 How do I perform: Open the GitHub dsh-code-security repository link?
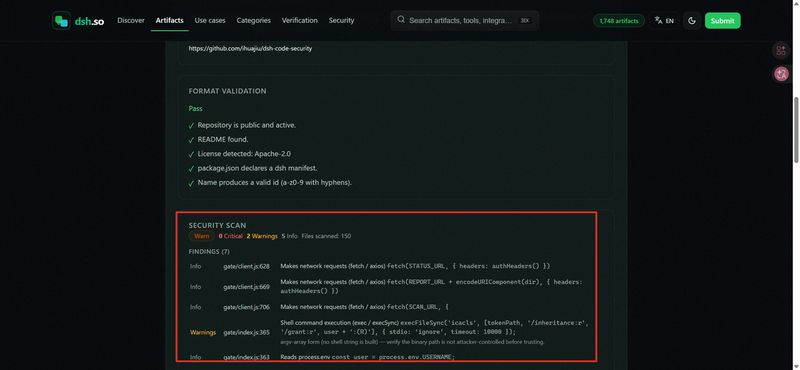250,48
